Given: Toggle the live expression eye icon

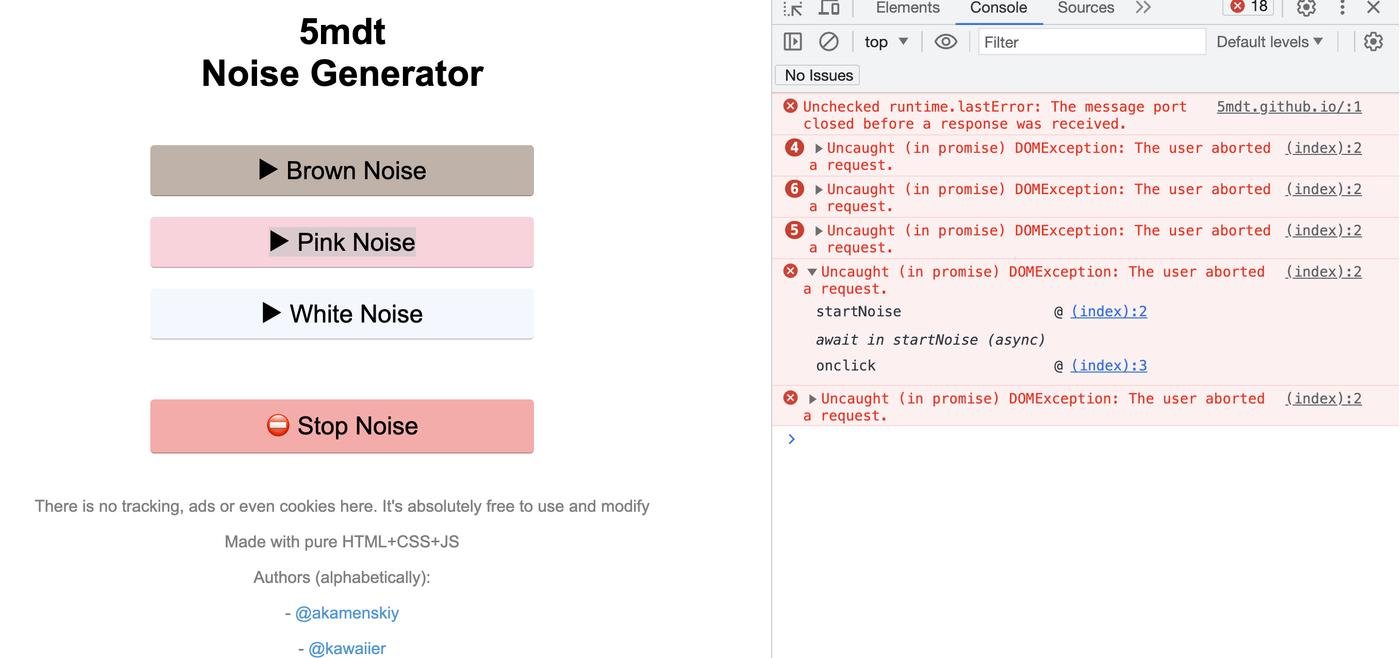Looking at the screenshot, I should [945, 42].
